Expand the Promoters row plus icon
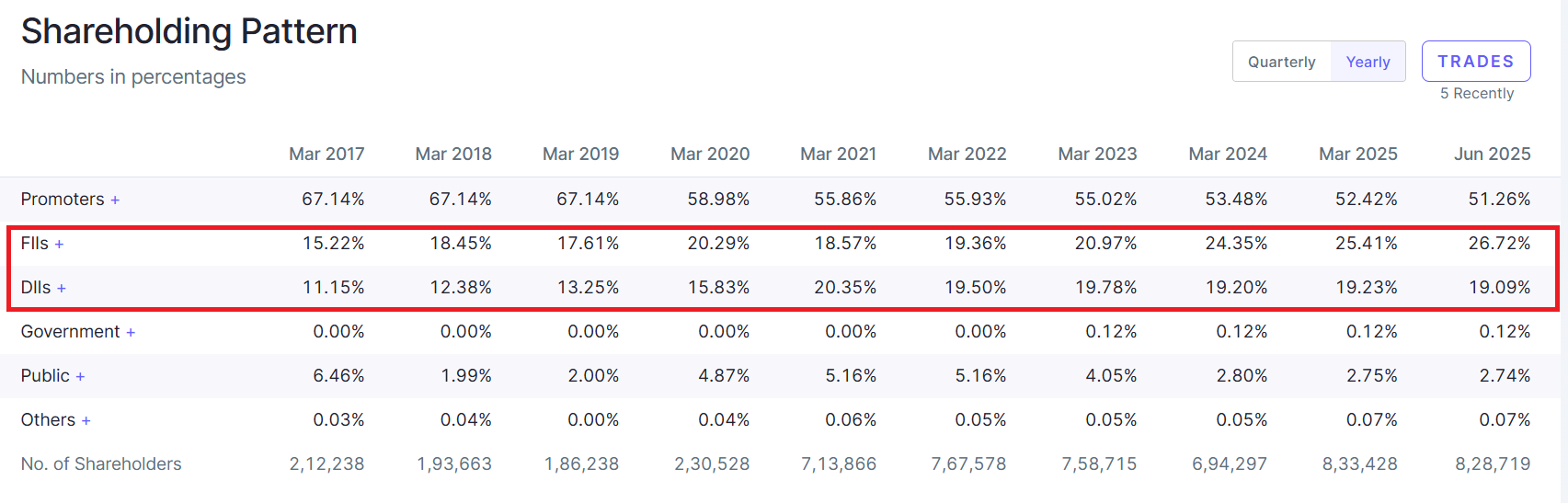 click(115, 200)
